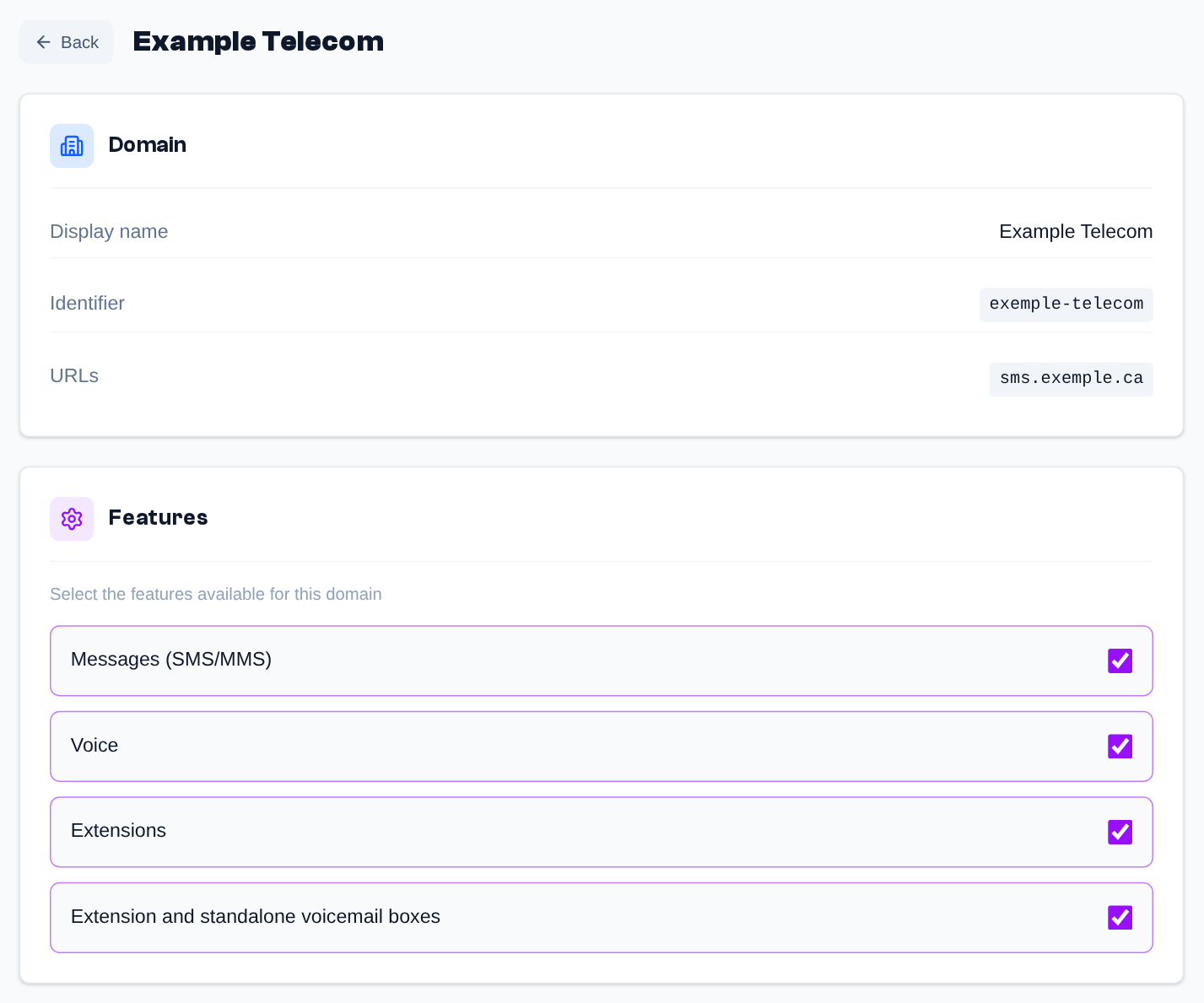Screen dimensions: 1204x1003
Task: Select the exemple-telecom identifier value
Action: pyautogui.click(x=1066, y=305)
